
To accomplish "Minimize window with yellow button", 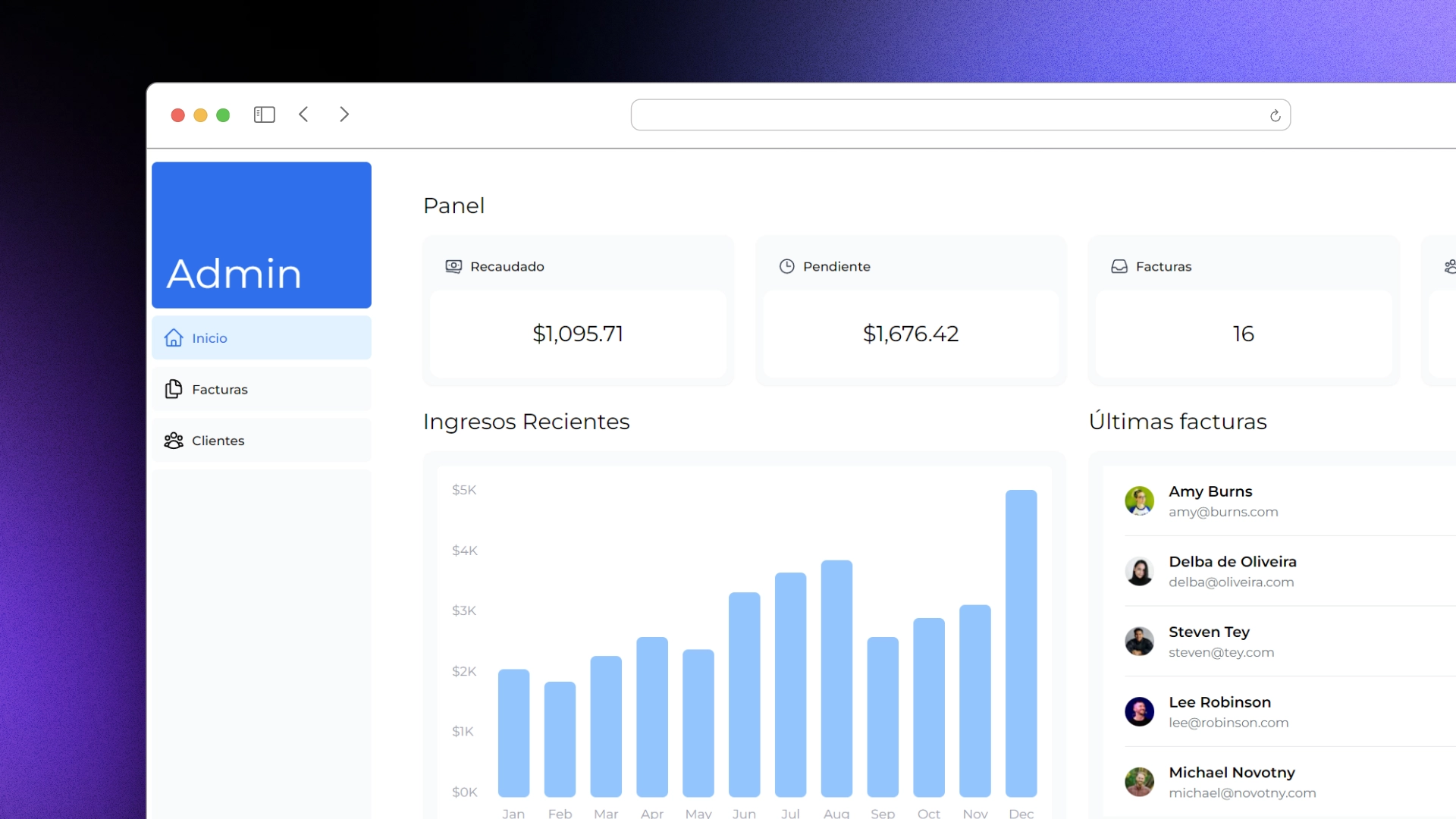I will click(200, 115).
